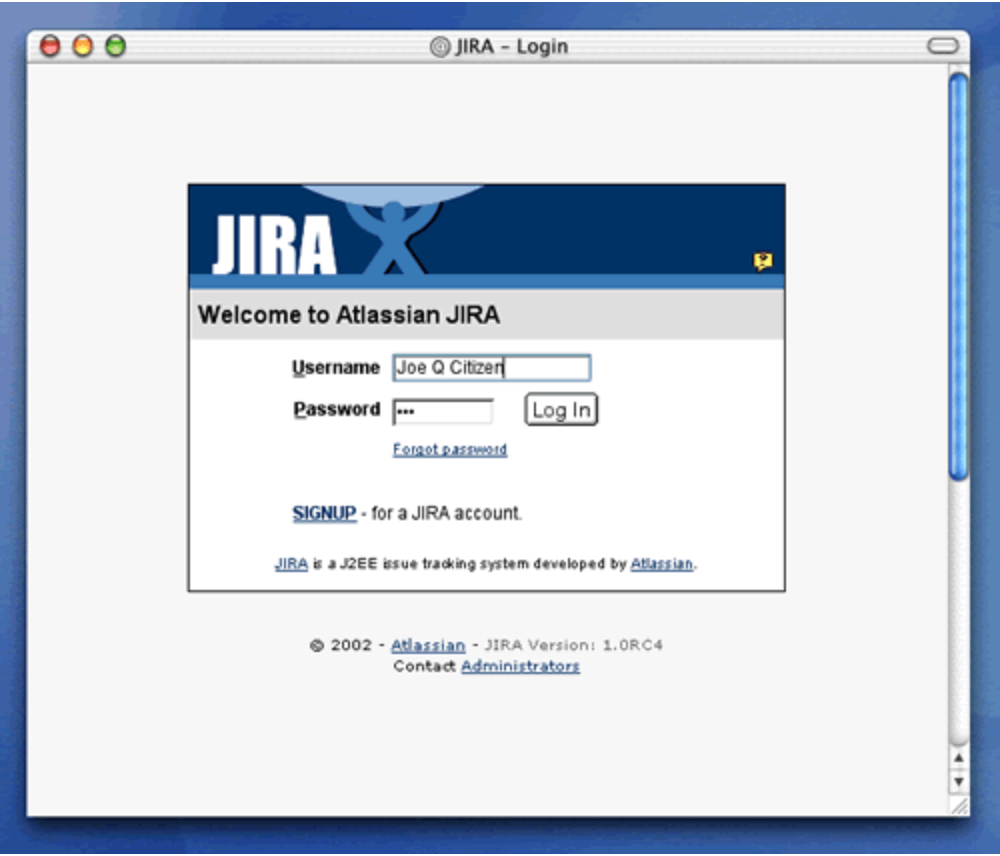1000x856 pixels.
Task: Click the Username input field
Action: (491, 368)
